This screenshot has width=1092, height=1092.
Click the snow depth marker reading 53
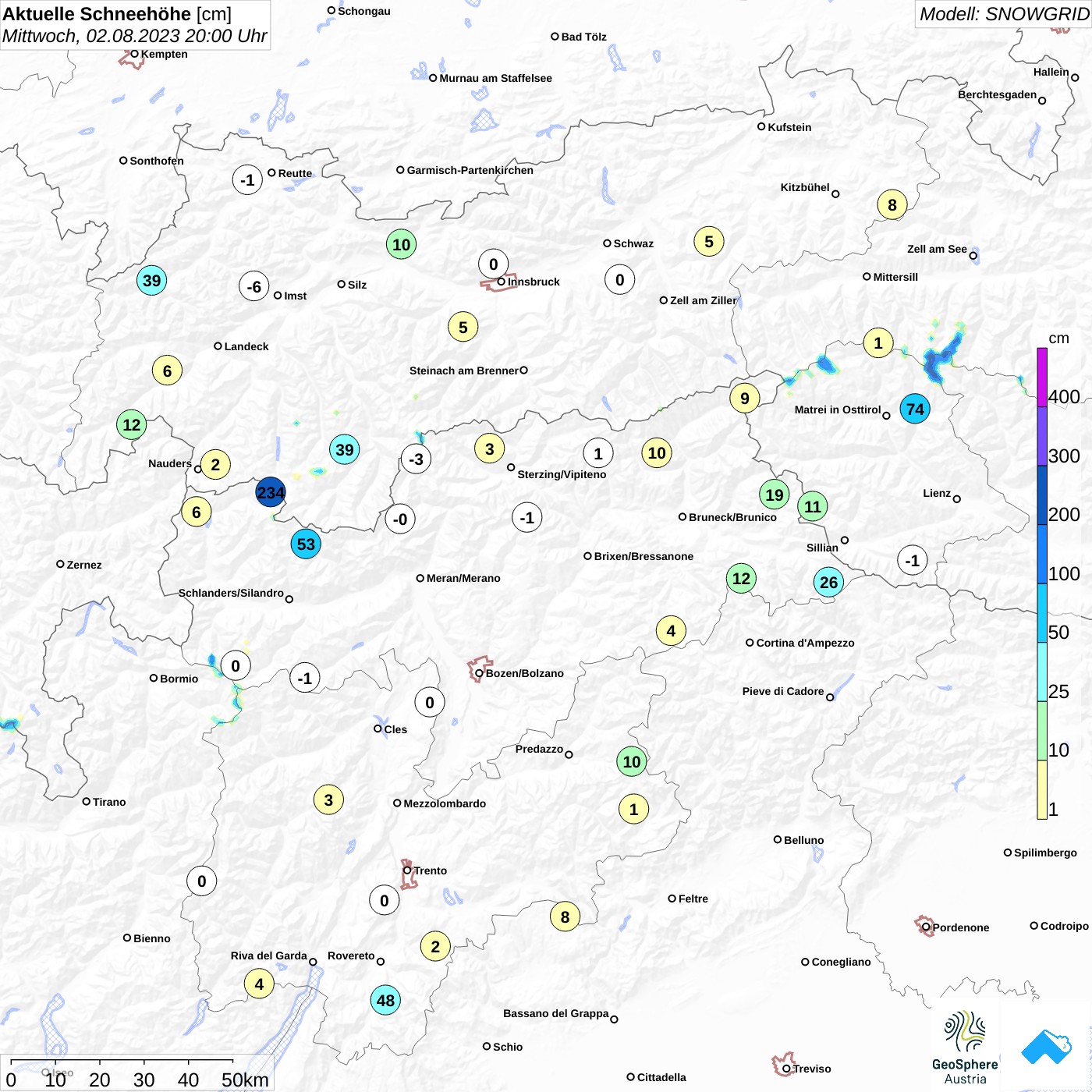pos(306,544)
